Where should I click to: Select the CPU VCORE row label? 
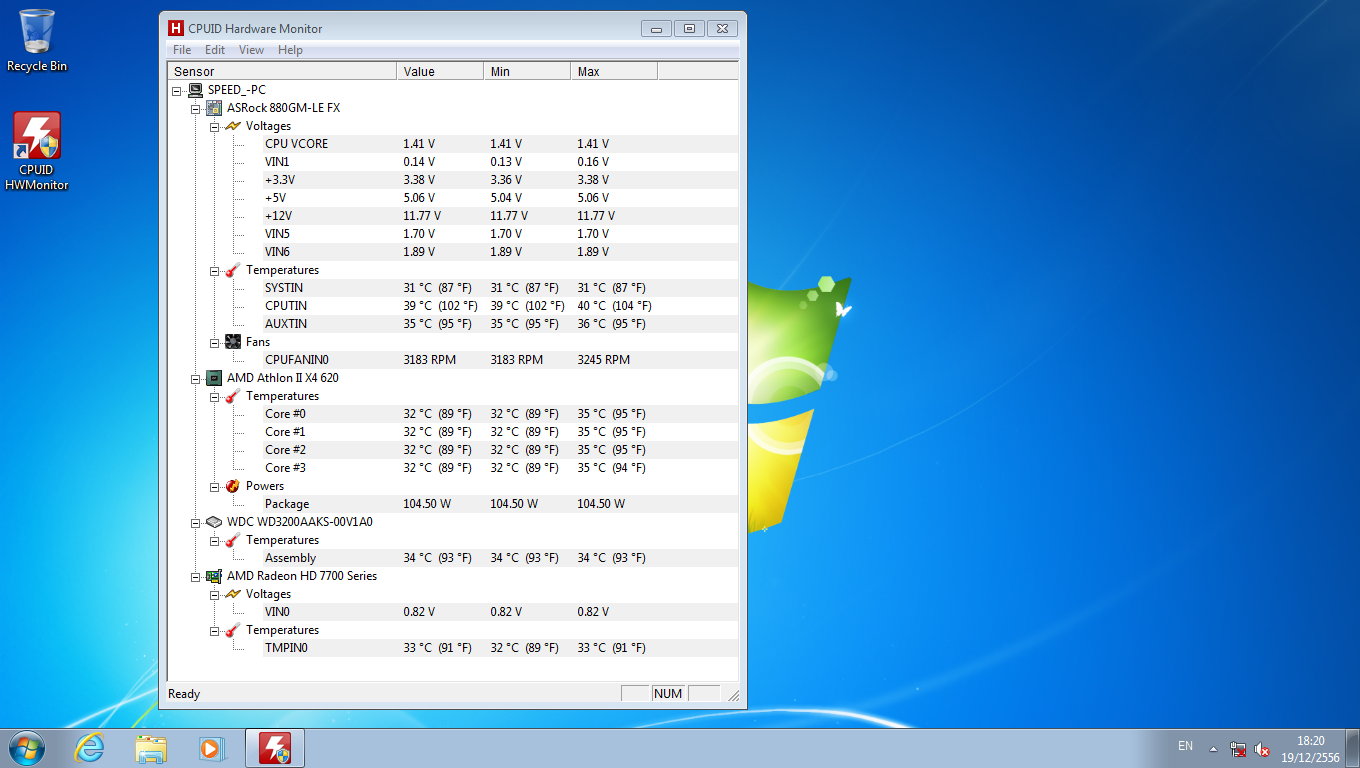pyautogui.click(x=296, y=144)
